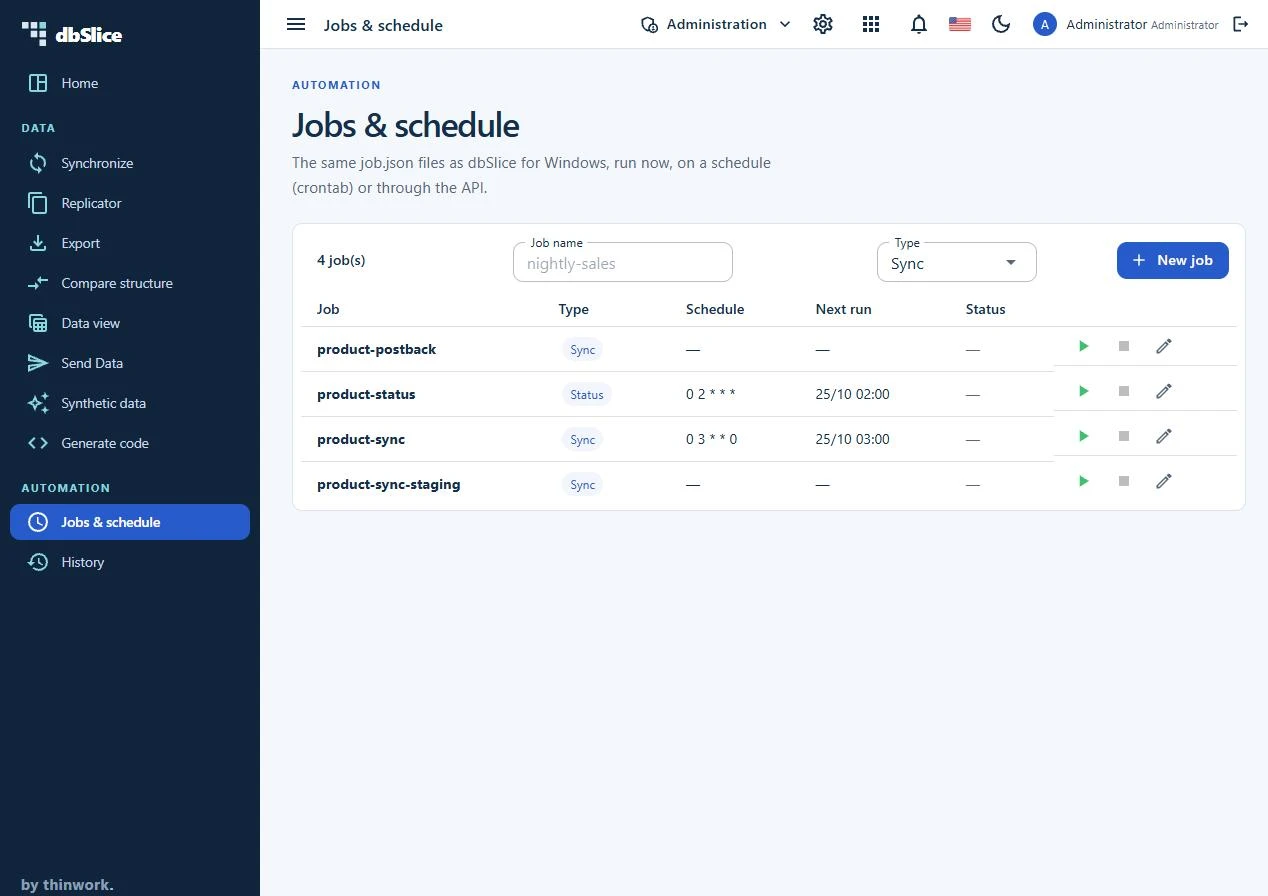Viewport: 1268px width, 896px height.
Task: Stop the product-sync job
Action: click(x=1124, y=436)
